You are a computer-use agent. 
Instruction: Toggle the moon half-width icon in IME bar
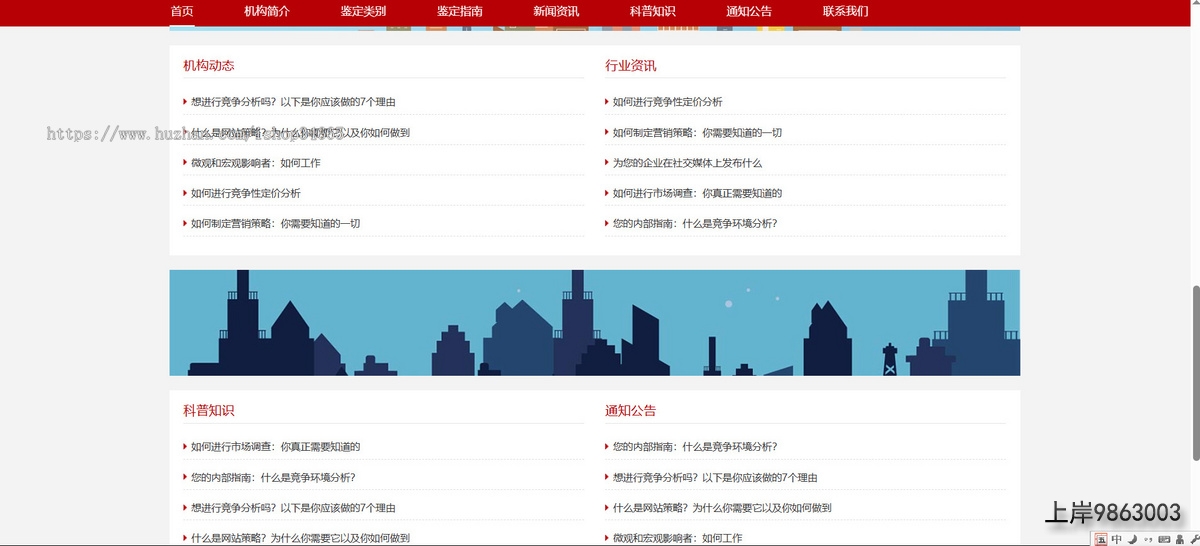coord(1133,539)
